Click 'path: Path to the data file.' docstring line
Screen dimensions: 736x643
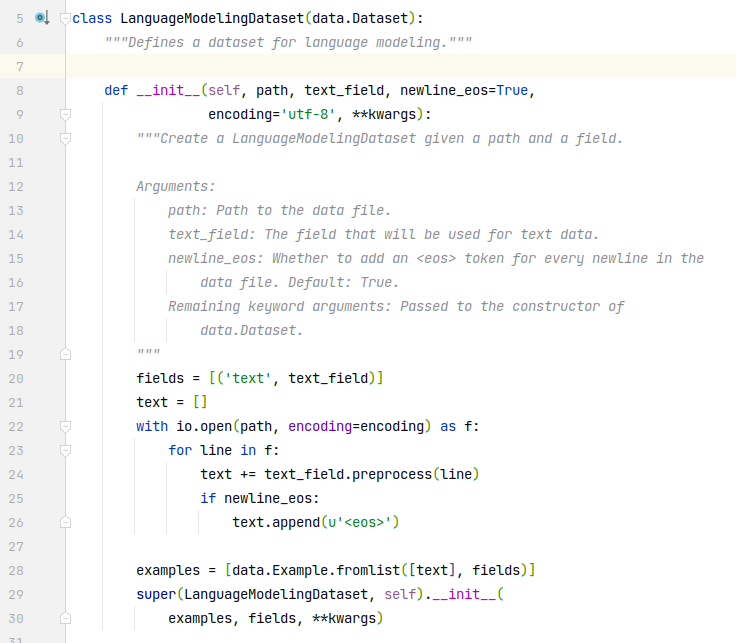click(x=279, y=211)
